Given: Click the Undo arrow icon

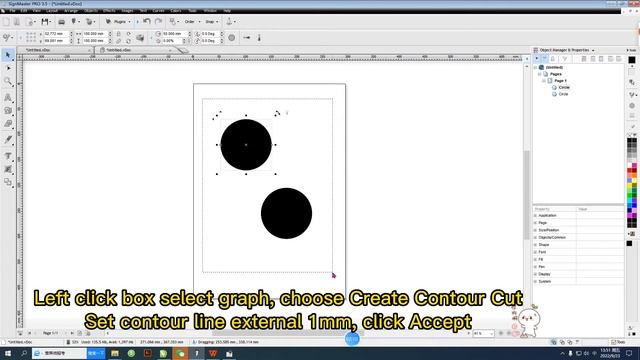Looking at the screenshot, I should [147, 21].
